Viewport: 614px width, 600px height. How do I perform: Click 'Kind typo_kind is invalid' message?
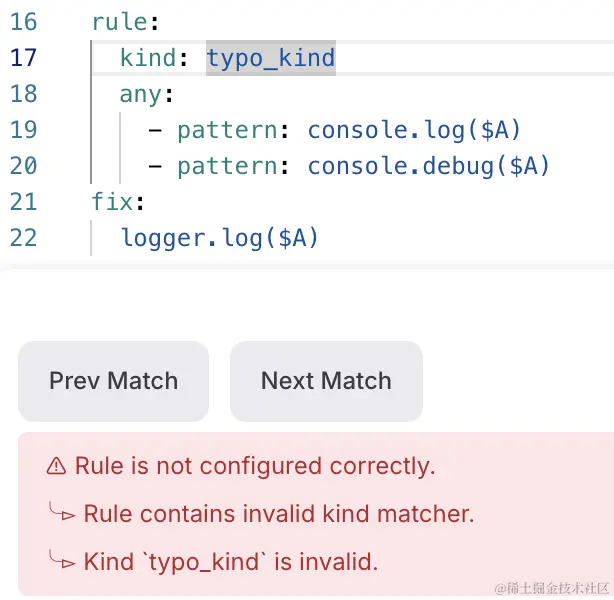click(x=231, y=562)
